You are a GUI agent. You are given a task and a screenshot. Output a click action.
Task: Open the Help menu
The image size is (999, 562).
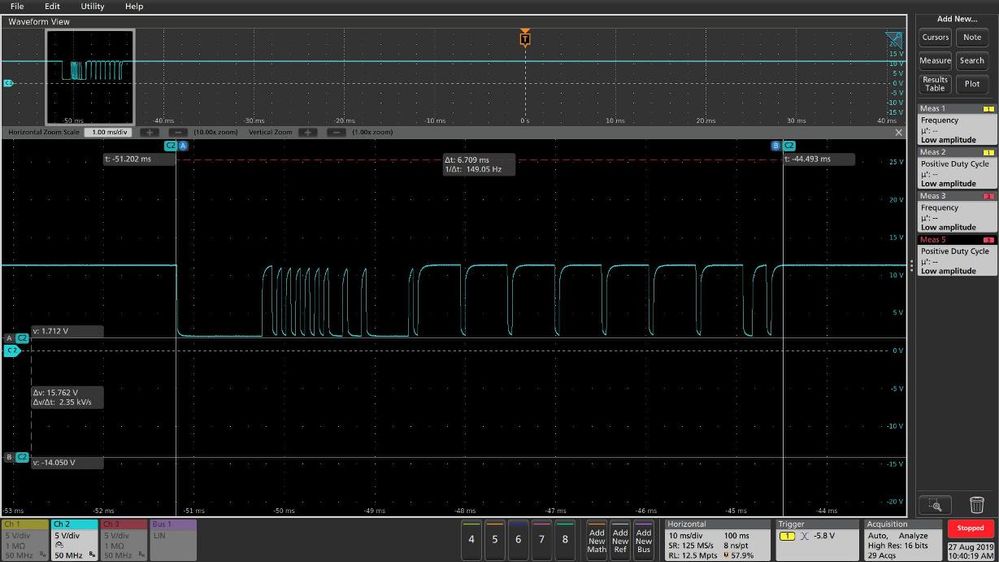pyautogui.click(x=134, y=6)
